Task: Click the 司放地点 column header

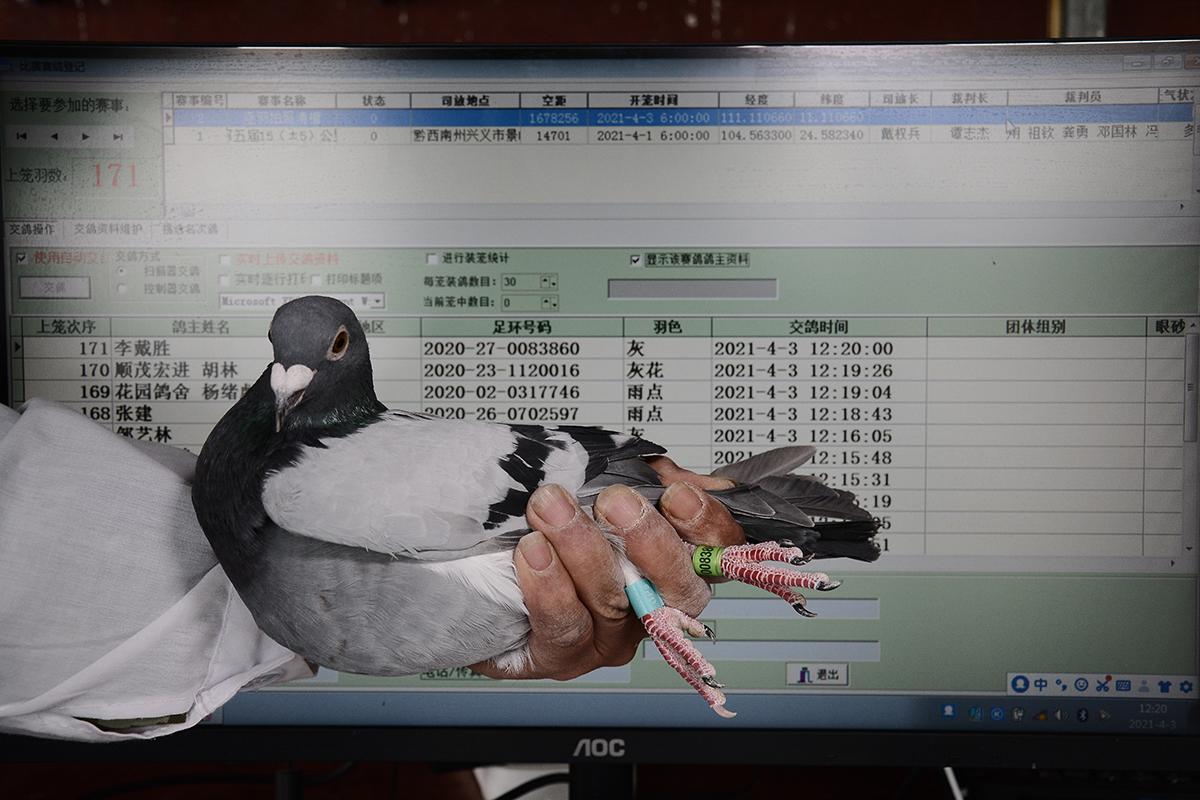Action: click(465, 100)
